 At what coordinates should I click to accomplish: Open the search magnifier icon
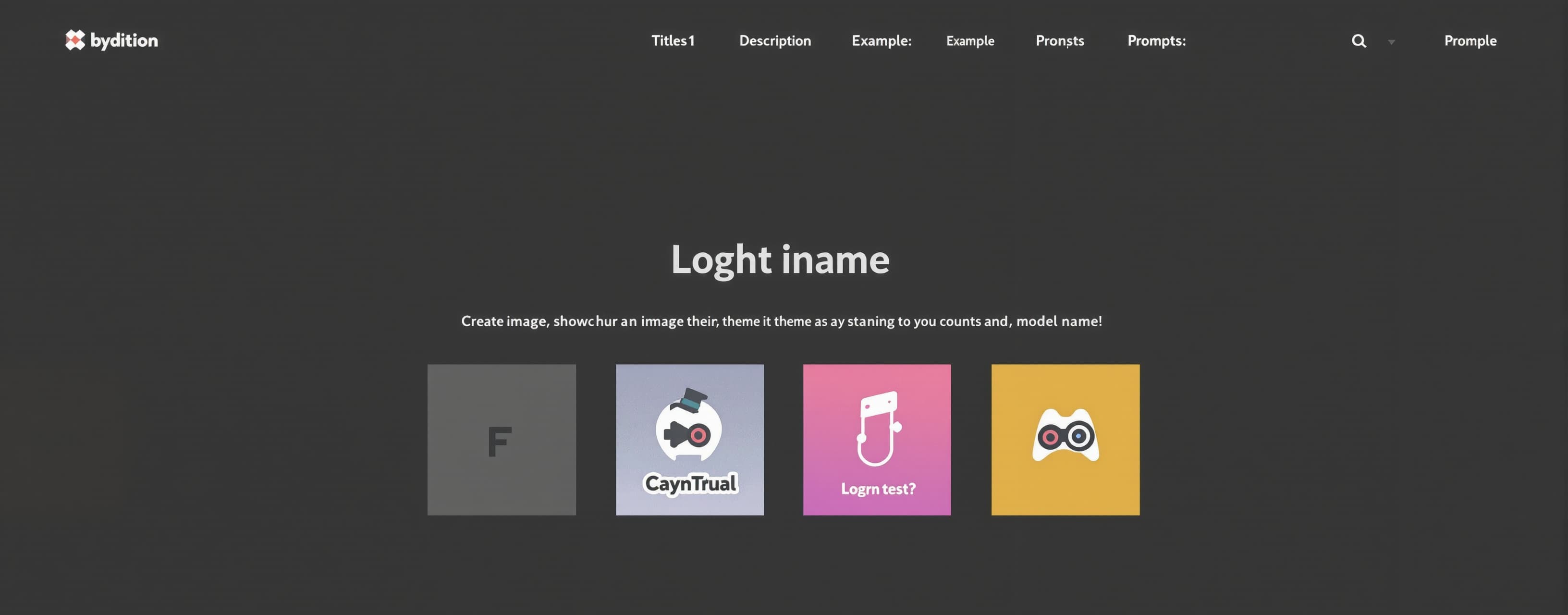1359,41
